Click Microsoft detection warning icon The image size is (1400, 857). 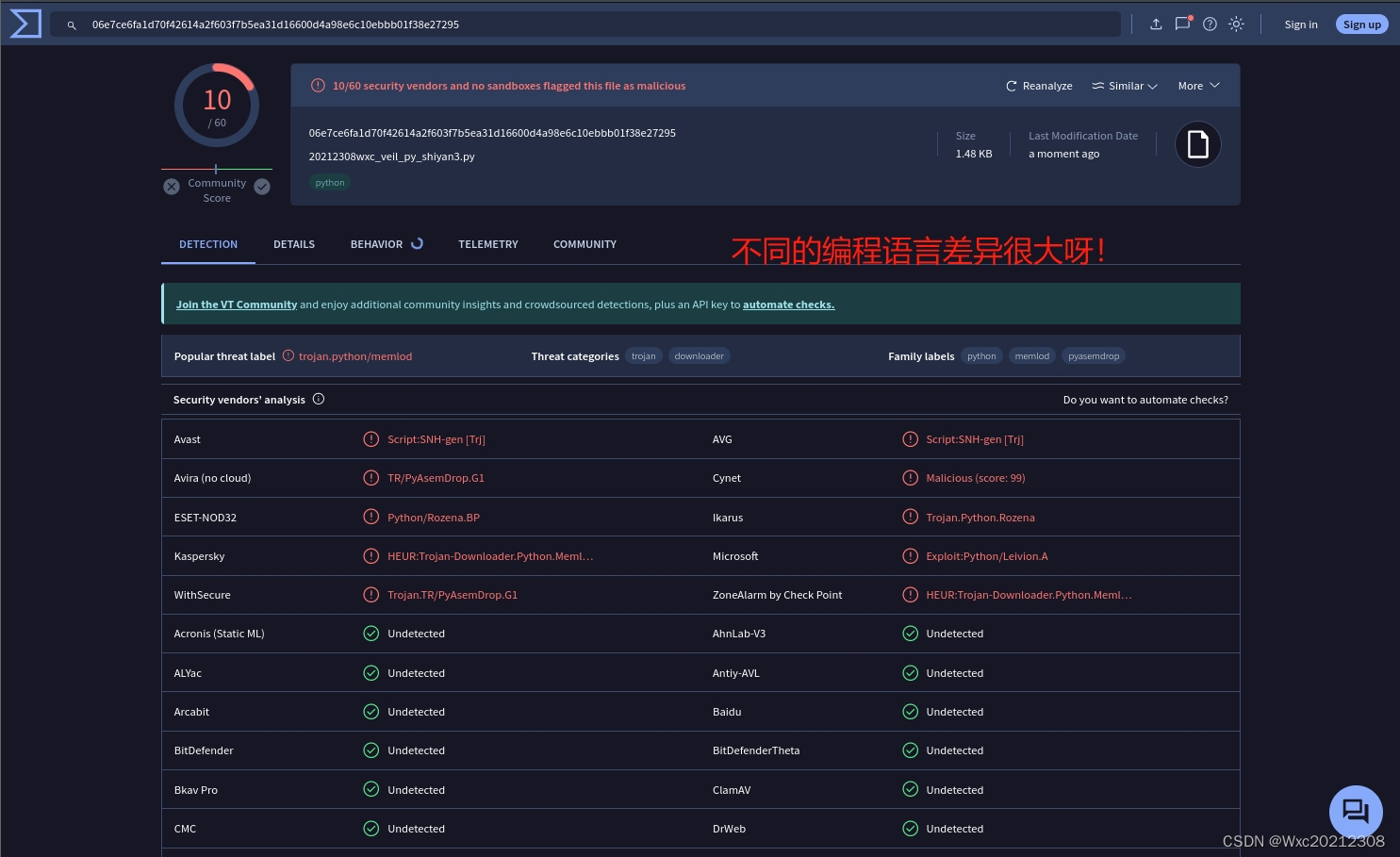click(910, 556)
